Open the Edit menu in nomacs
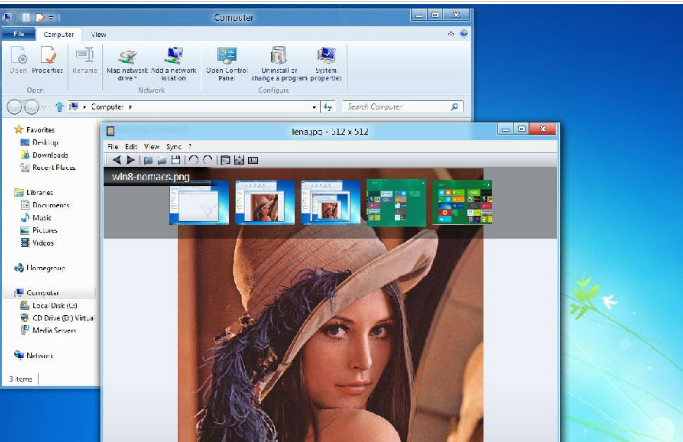This screenshot has height=442, width=683. tap(131, 146)
